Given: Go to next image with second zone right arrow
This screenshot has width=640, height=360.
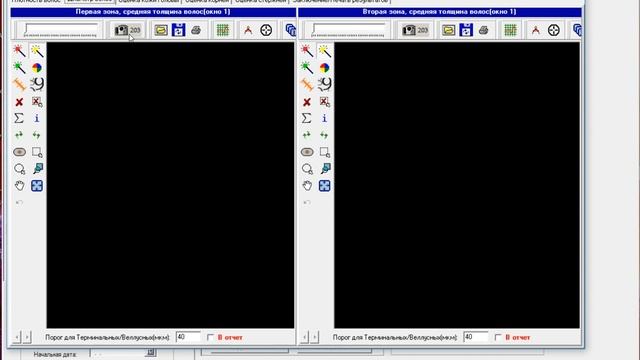Looking at the screenshot, I should coord(314,337).
